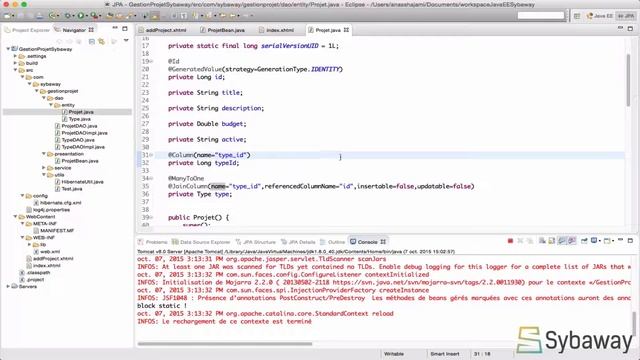Collapse the WebContent folder
The image size is (640, 360).
point(15,216)
